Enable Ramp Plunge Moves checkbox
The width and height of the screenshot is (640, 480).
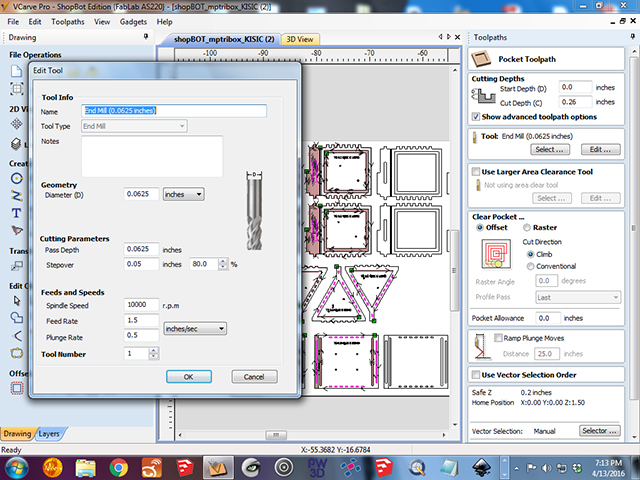point(498,338)
